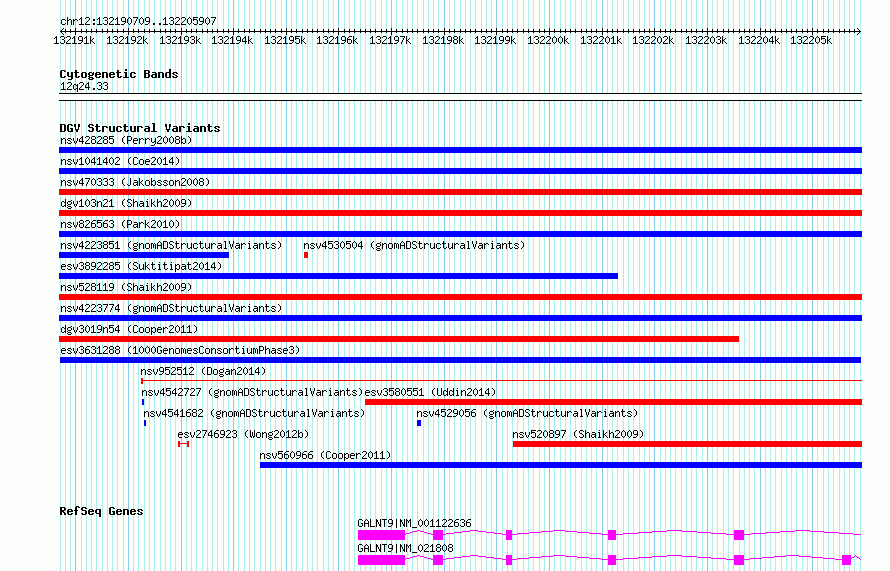Open the GALNT9|NM_021808 gene label
Screen dimensions: 890x571
point(405,548)
